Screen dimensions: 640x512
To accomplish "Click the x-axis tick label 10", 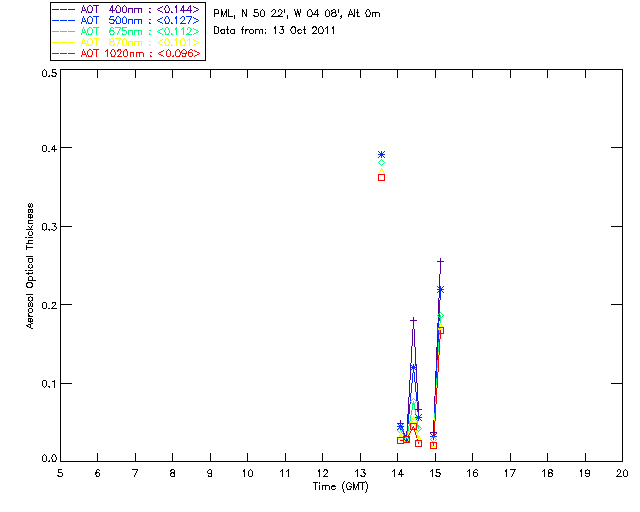I will 247,473.
